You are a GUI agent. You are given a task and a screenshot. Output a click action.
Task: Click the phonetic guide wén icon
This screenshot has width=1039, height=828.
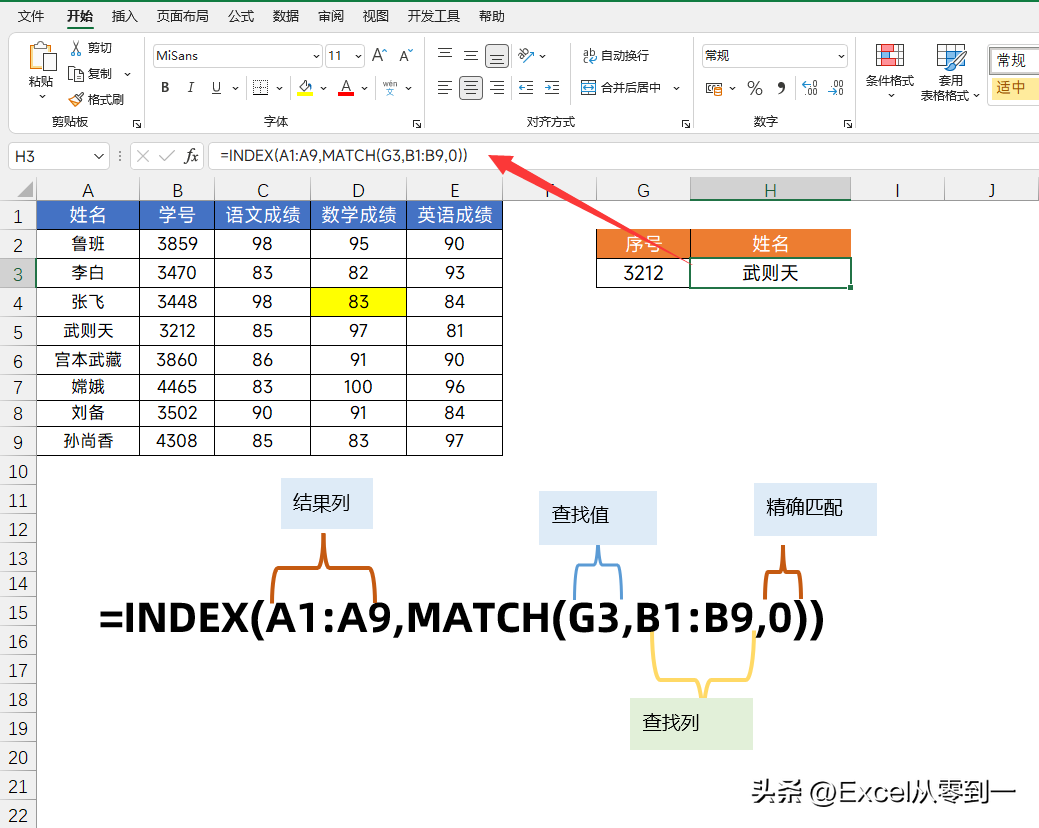pos(390,87)
